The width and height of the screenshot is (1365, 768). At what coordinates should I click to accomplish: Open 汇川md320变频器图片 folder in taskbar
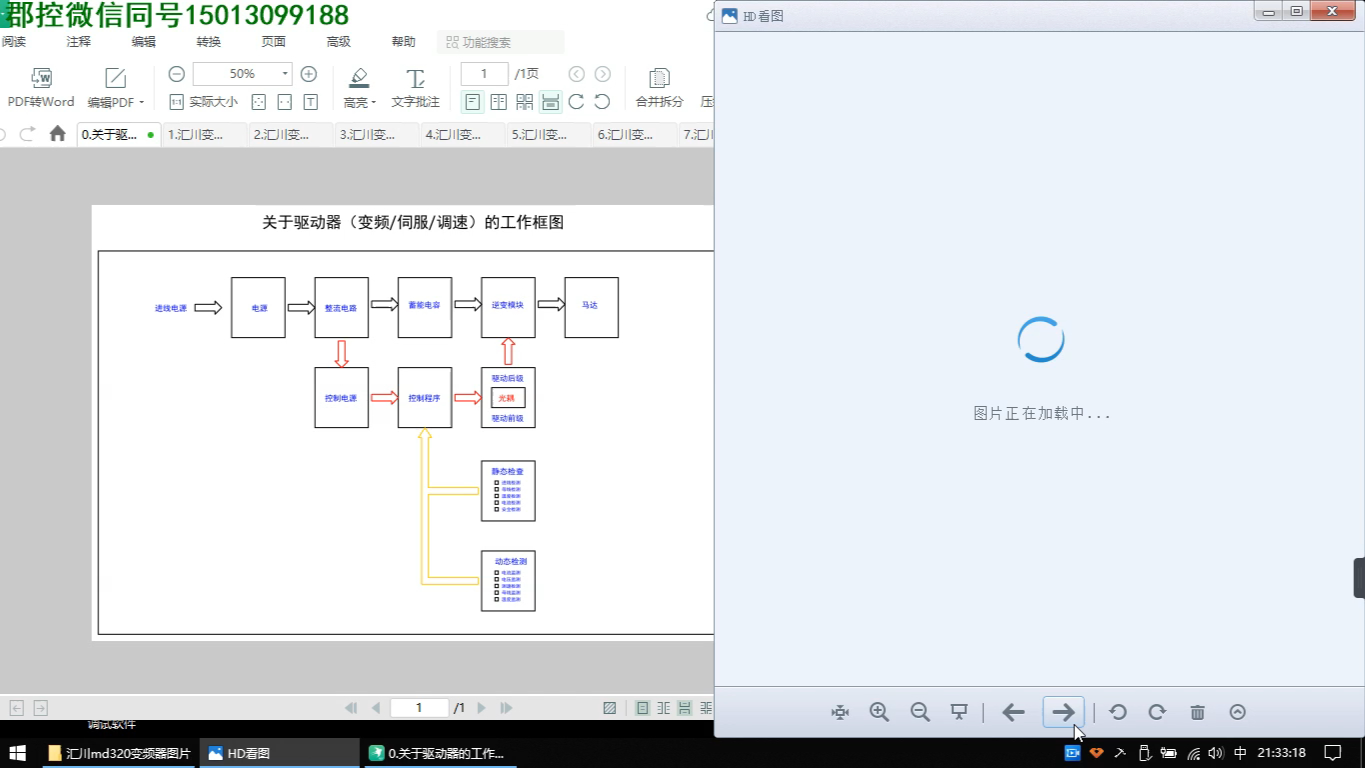click(x=120, y=753)
